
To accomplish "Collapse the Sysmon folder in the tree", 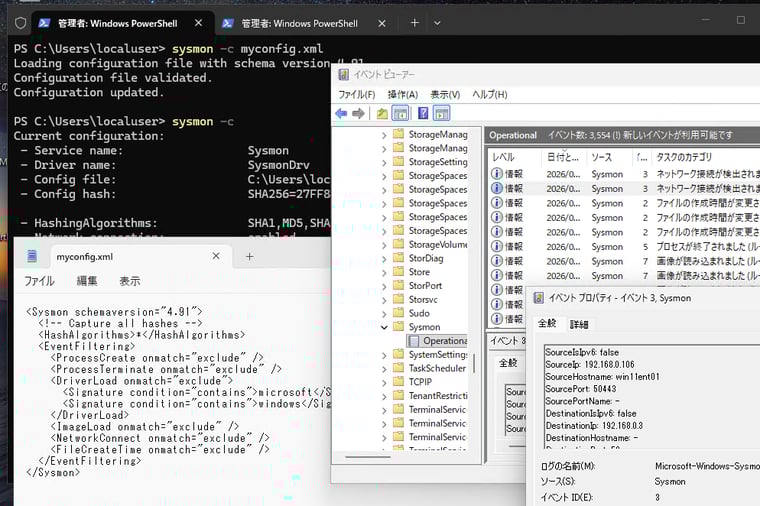I will [384, 327].
